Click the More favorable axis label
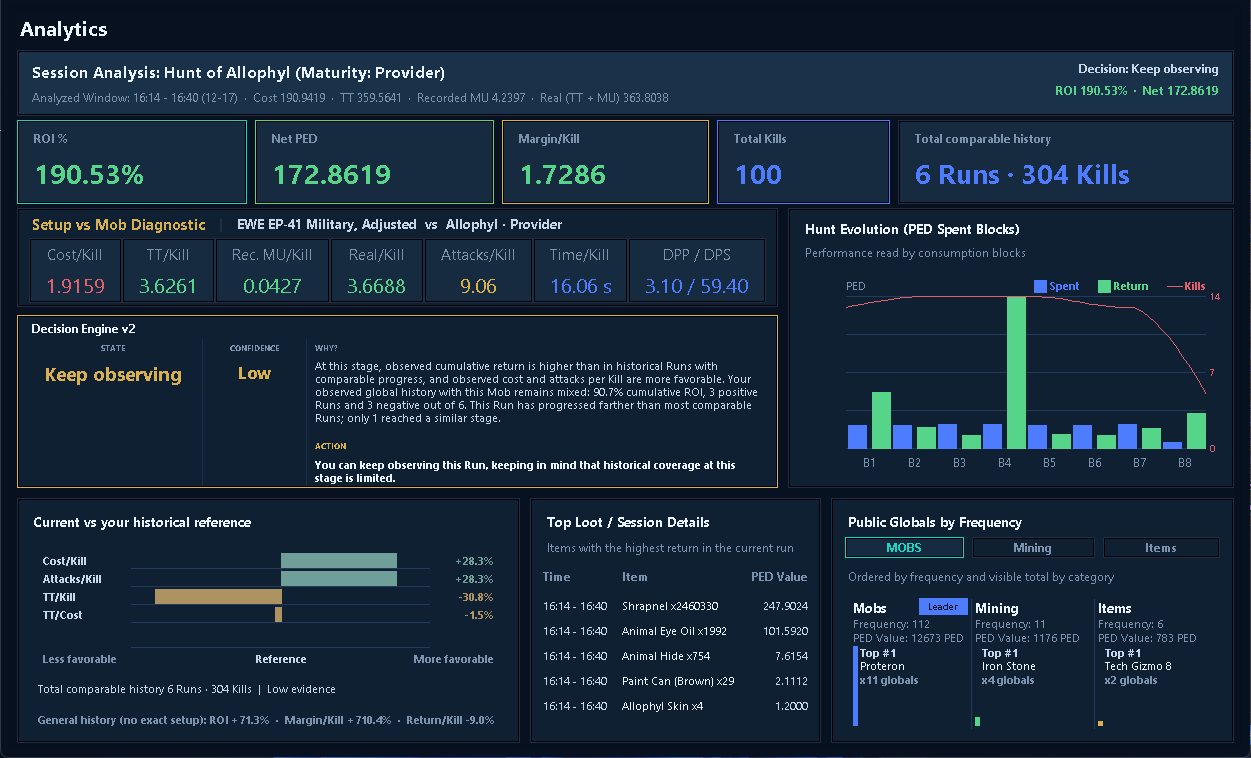Screen dimensions: 1251x758 pyautogui.click(x=453, y=659)
